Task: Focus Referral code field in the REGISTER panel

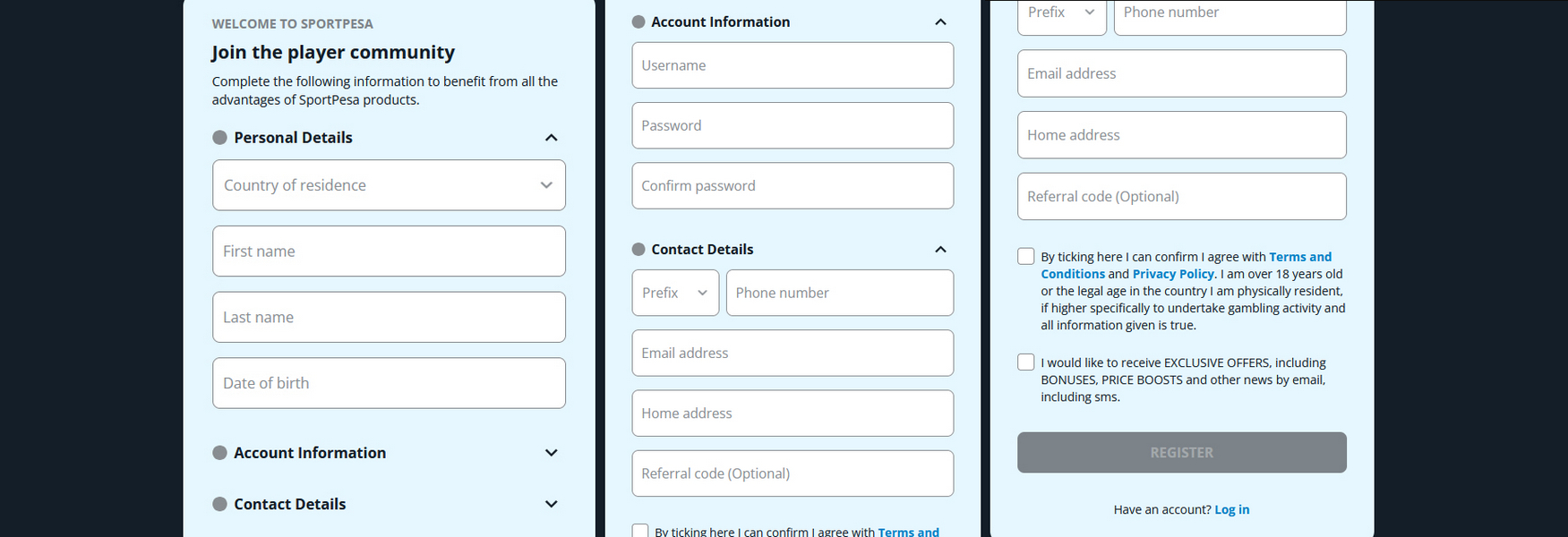Action: click(1182, 196)
